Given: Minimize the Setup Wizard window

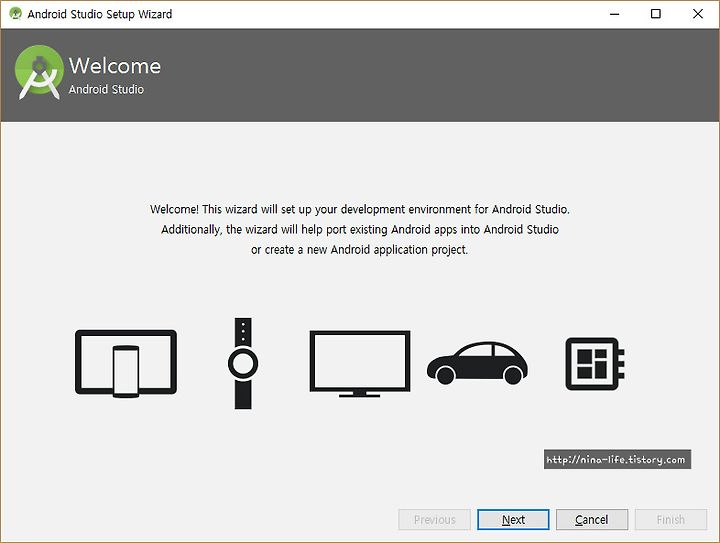Looking at the screenshot, I should click(x=614, y=14).
